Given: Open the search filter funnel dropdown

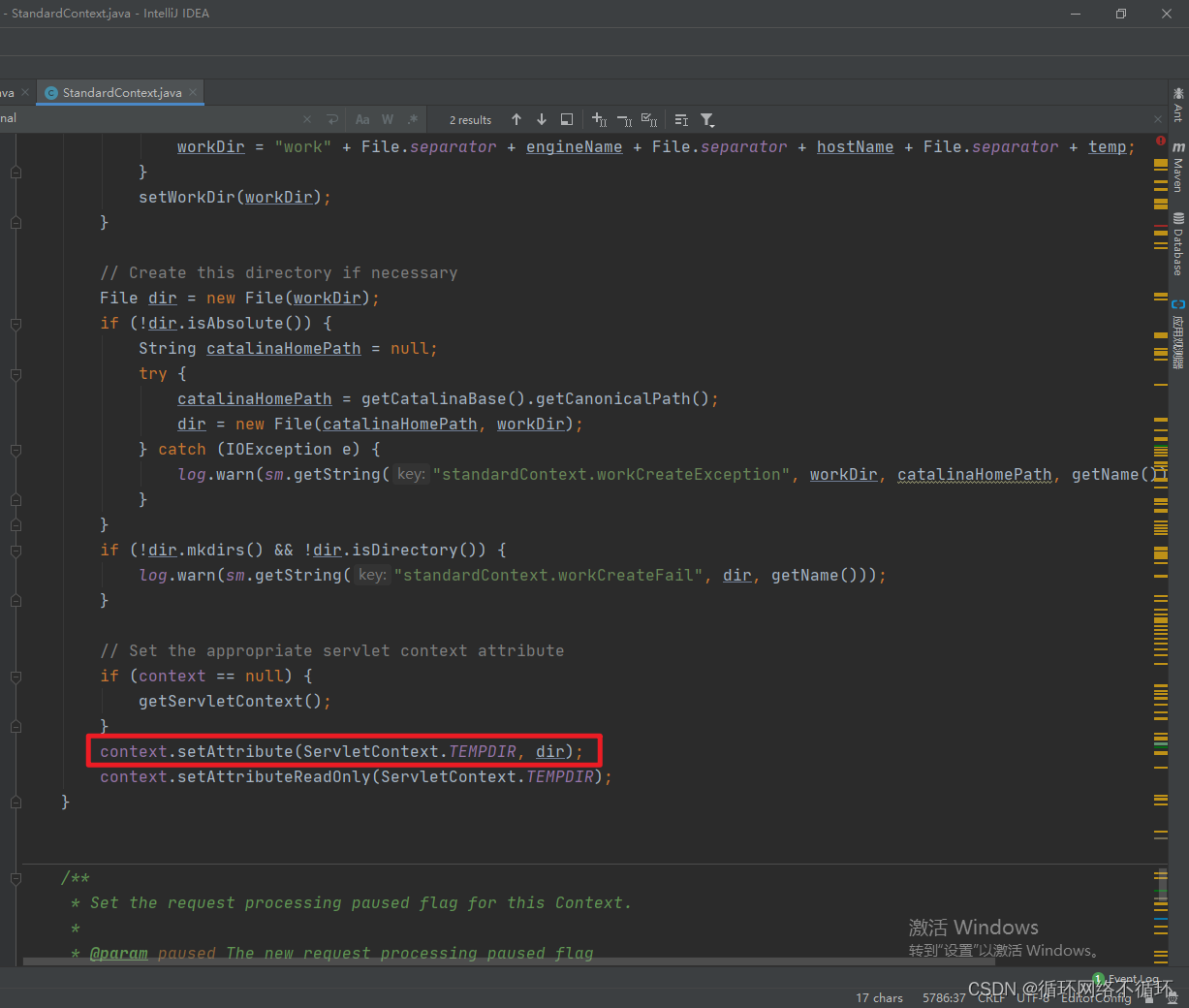Looking at the screenshot, I should point(706,119).
